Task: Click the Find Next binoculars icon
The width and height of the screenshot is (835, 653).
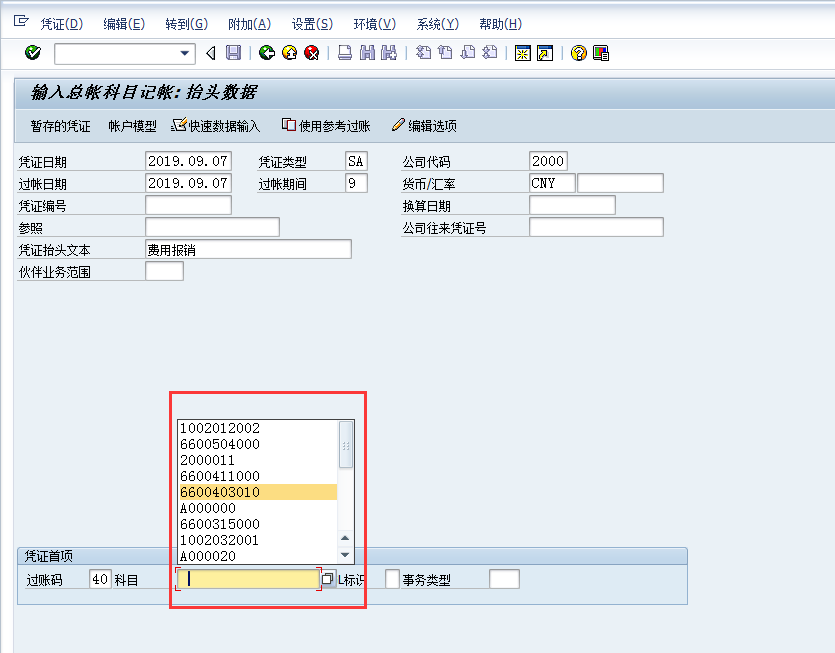Action: point(389,53)
